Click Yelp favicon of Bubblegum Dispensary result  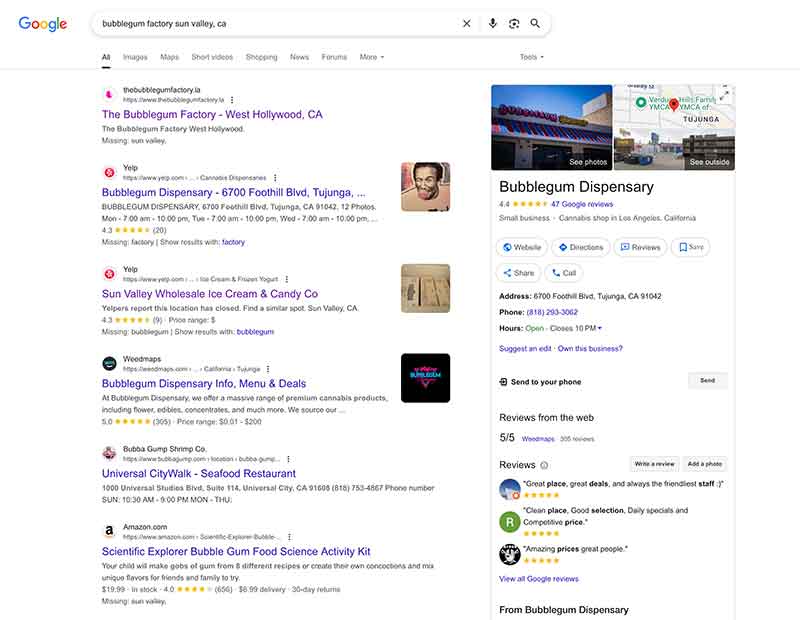tap(109, 172)
